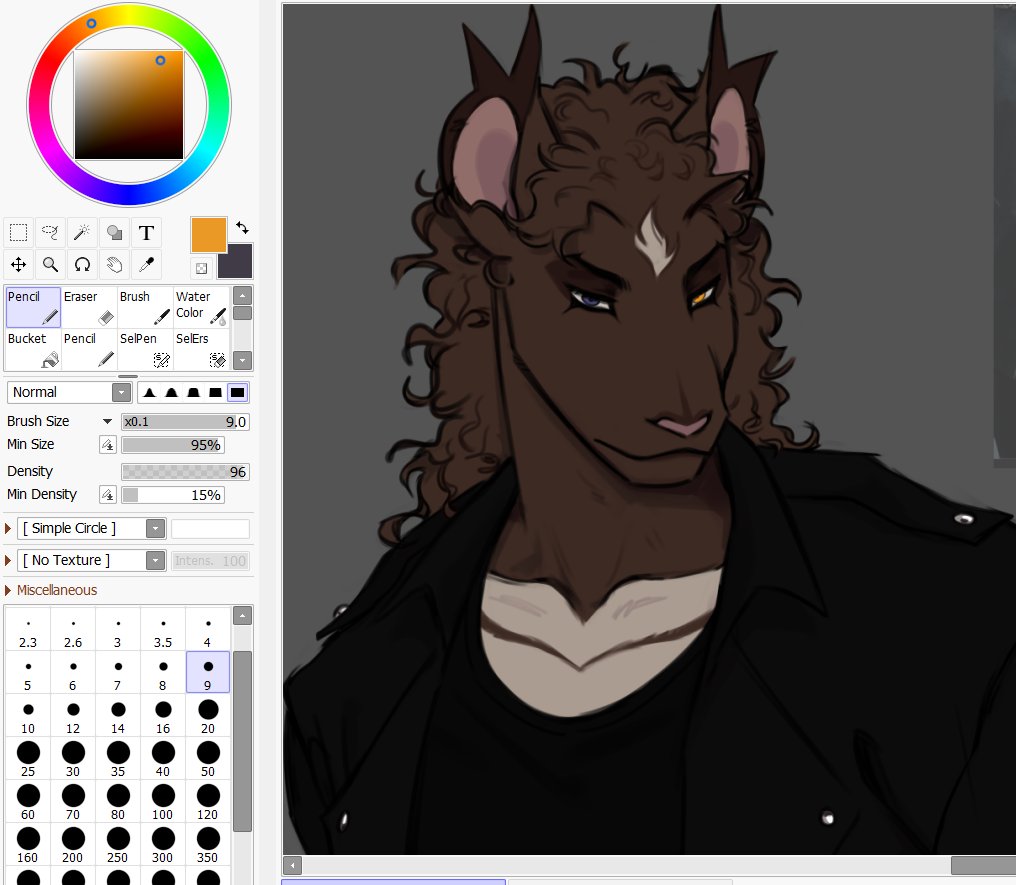
Task: Toggle Min Size pressure button
Action: (108, 444)
